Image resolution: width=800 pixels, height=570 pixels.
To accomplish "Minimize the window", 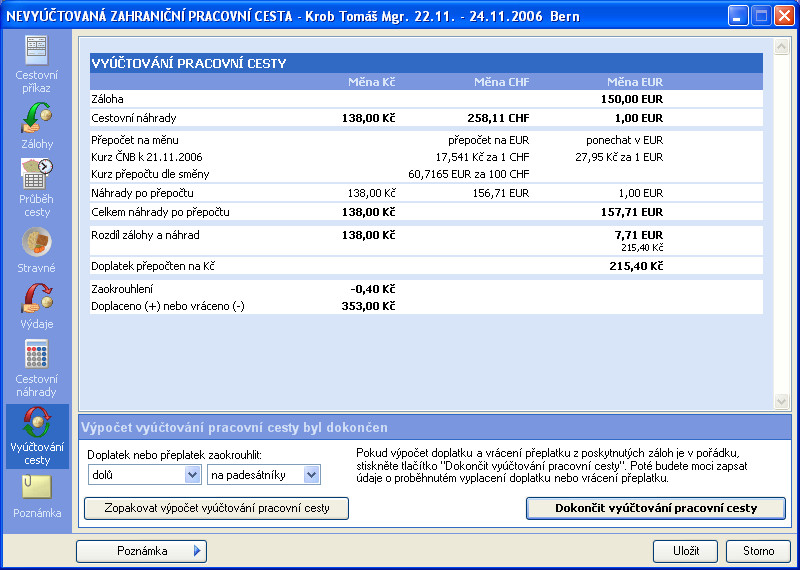I will coord(737,15).
